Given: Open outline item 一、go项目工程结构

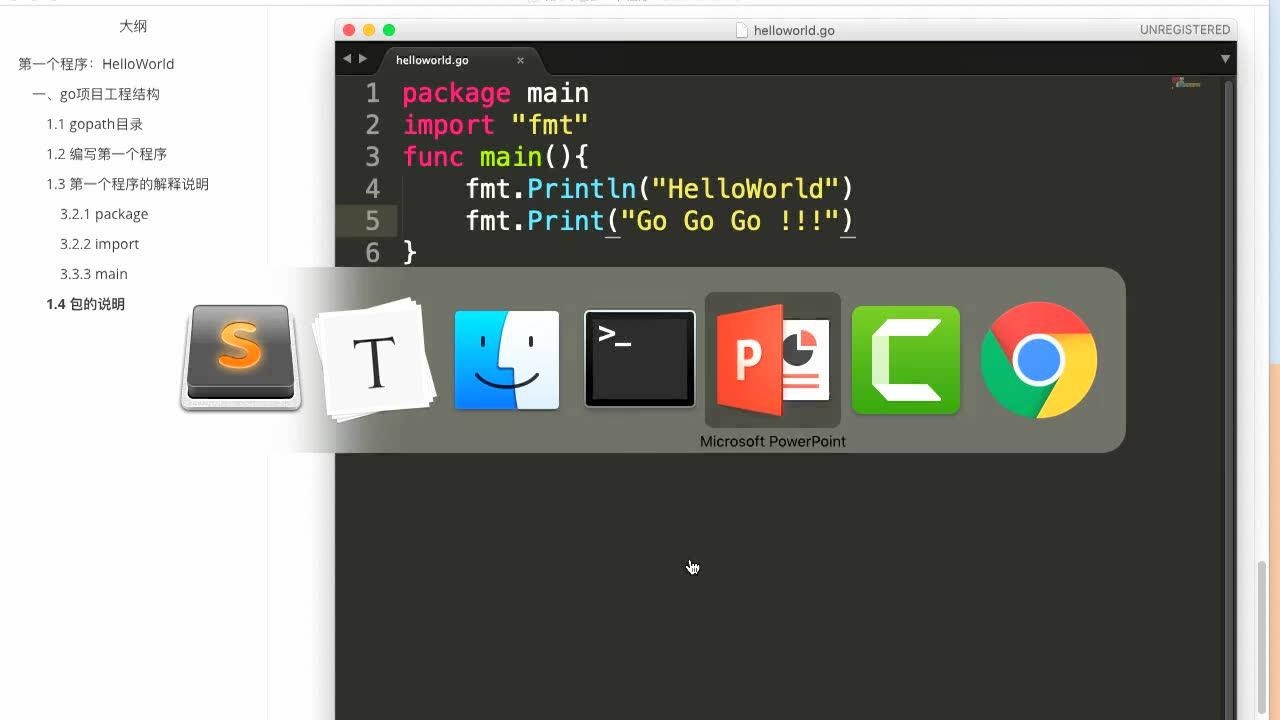Looking at the screenshot, I should (x=96, y=94).
